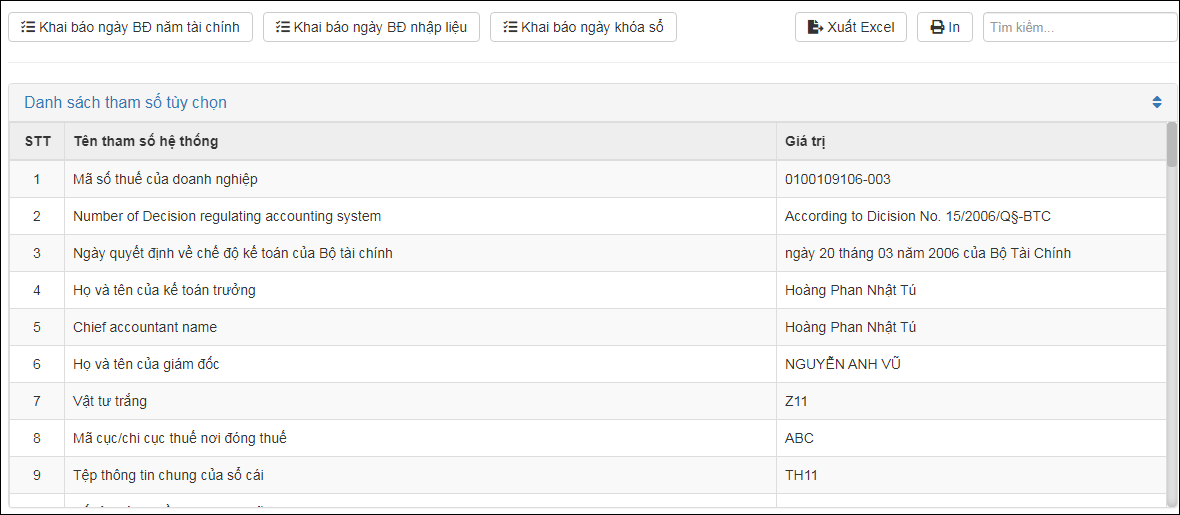Focus the Tìm kiếm search box
The image size is (1180, 515).
point(1078,27)
